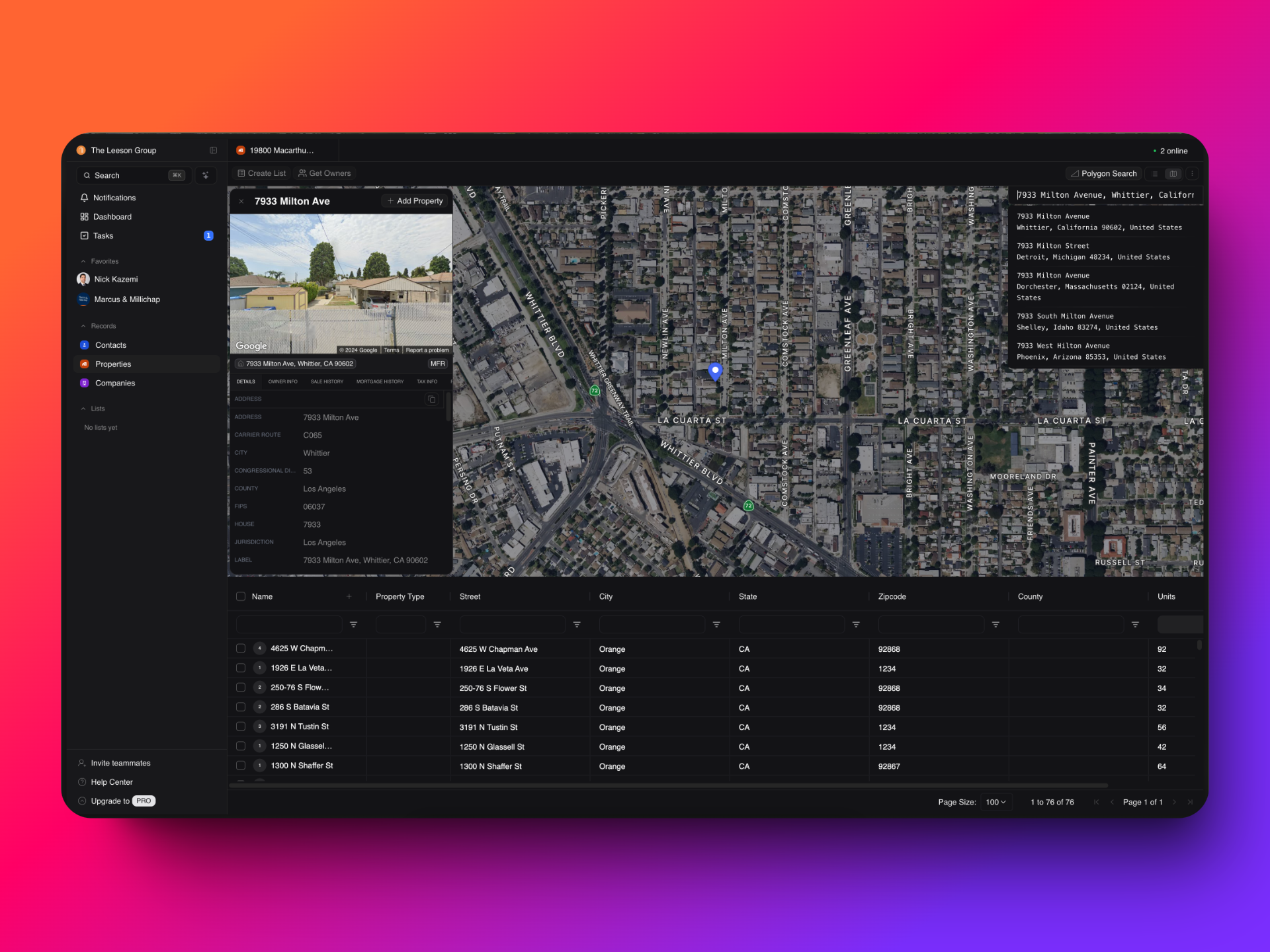Screen dimensions: 1270x952
Task: Check the 4625 W Chapman row checkbox
Action: (241, 649)
